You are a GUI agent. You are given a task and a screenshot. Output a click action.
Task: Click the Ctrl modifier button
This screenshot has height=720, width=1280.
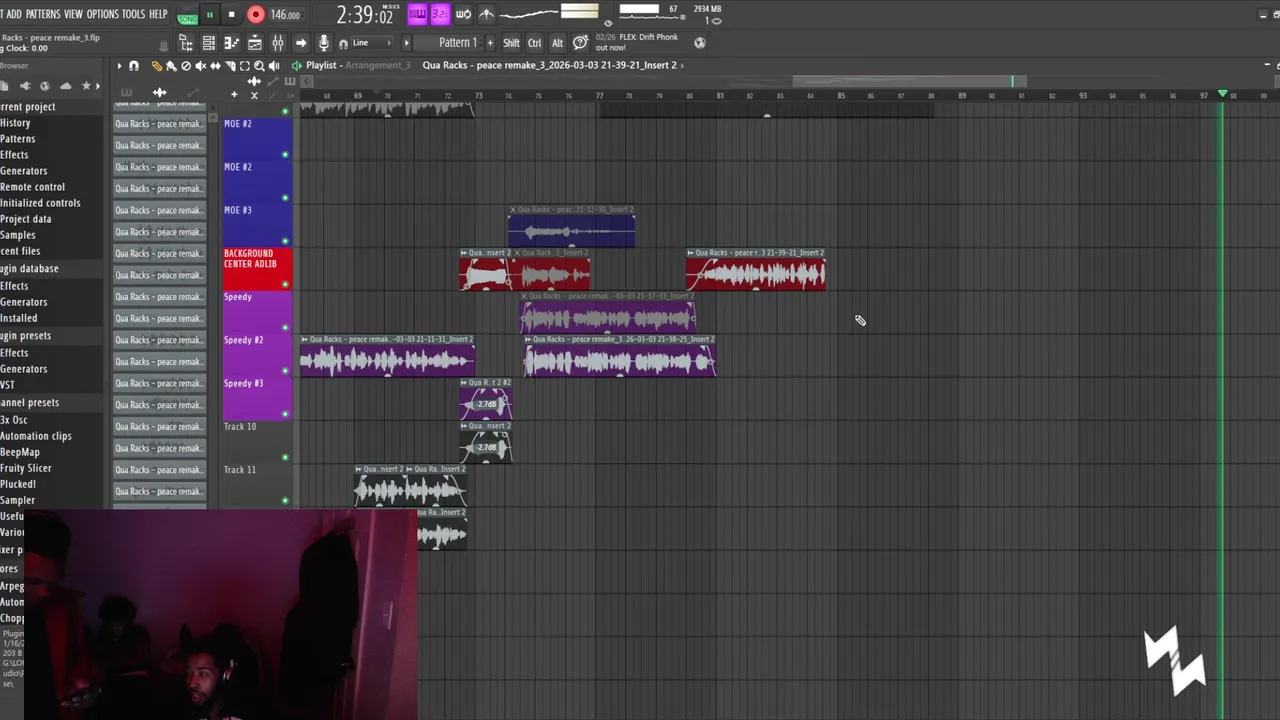pyautogui.click(x=535, y=43)
